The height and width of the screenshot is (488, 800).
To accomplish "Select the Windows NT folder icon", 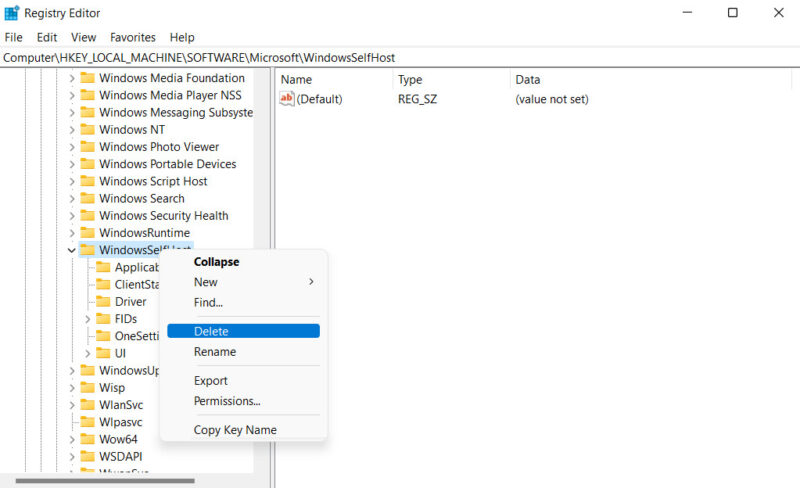I will pyautogui.click(x=88, y=129).
